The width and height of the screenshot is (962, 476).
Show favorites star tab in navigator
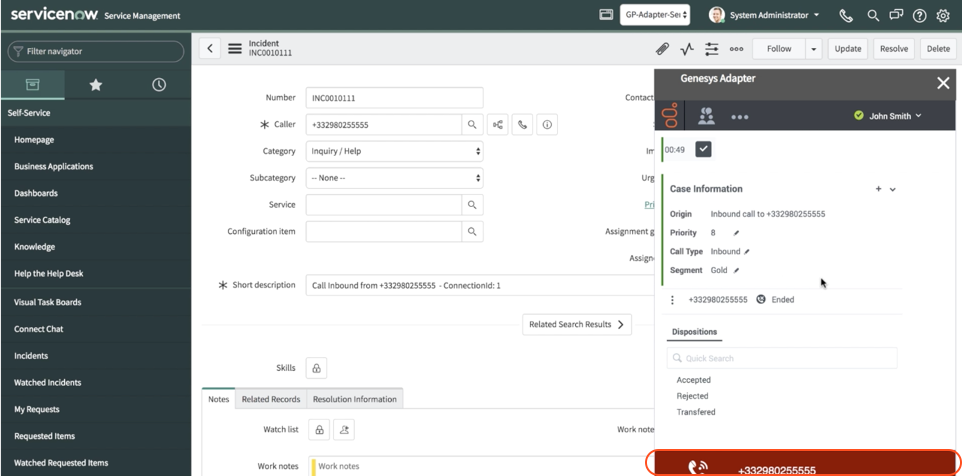click(x=96, y=85)
